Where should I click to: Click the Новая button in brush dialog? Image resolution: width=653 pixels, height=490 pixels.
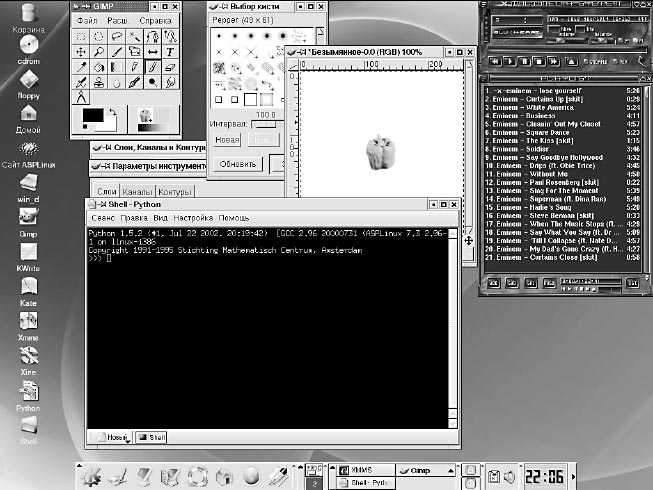[227, 140]
